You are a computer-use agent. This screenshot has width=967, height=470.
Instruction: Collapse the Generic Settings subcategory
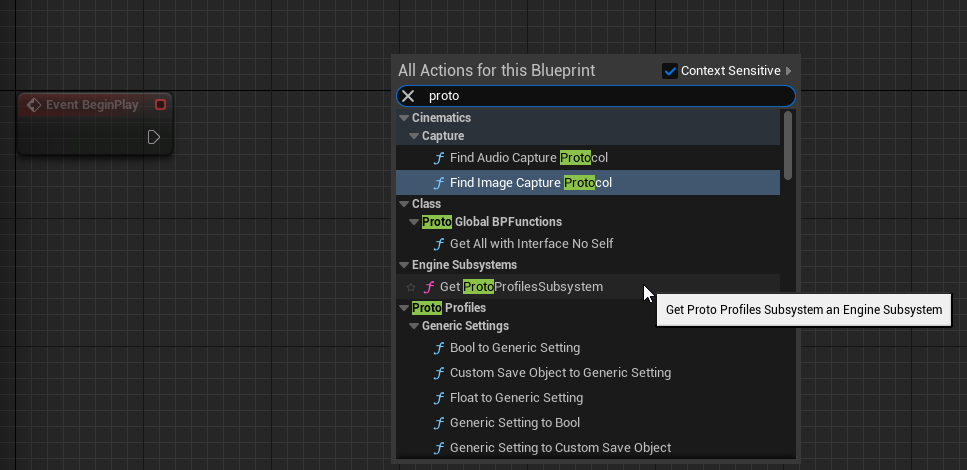click(x=414, y=326)
